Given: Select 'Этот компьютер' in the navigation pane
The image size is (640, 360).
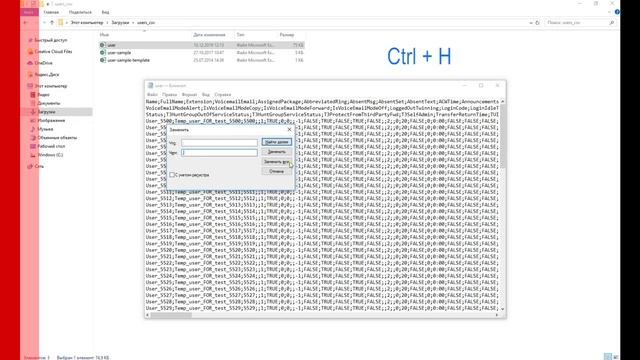Looking at the screenshot, I should (x=51, y=86).
